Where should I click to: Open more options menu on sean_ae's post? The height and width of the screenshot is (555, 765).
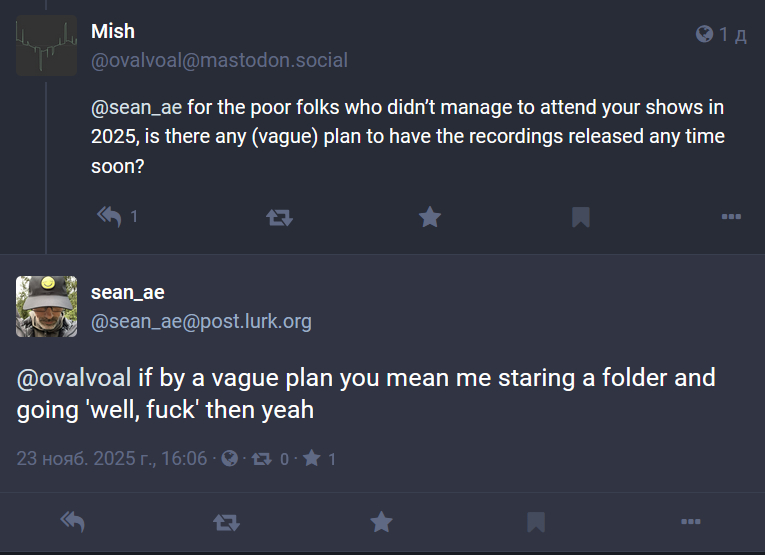pos(690,521)
